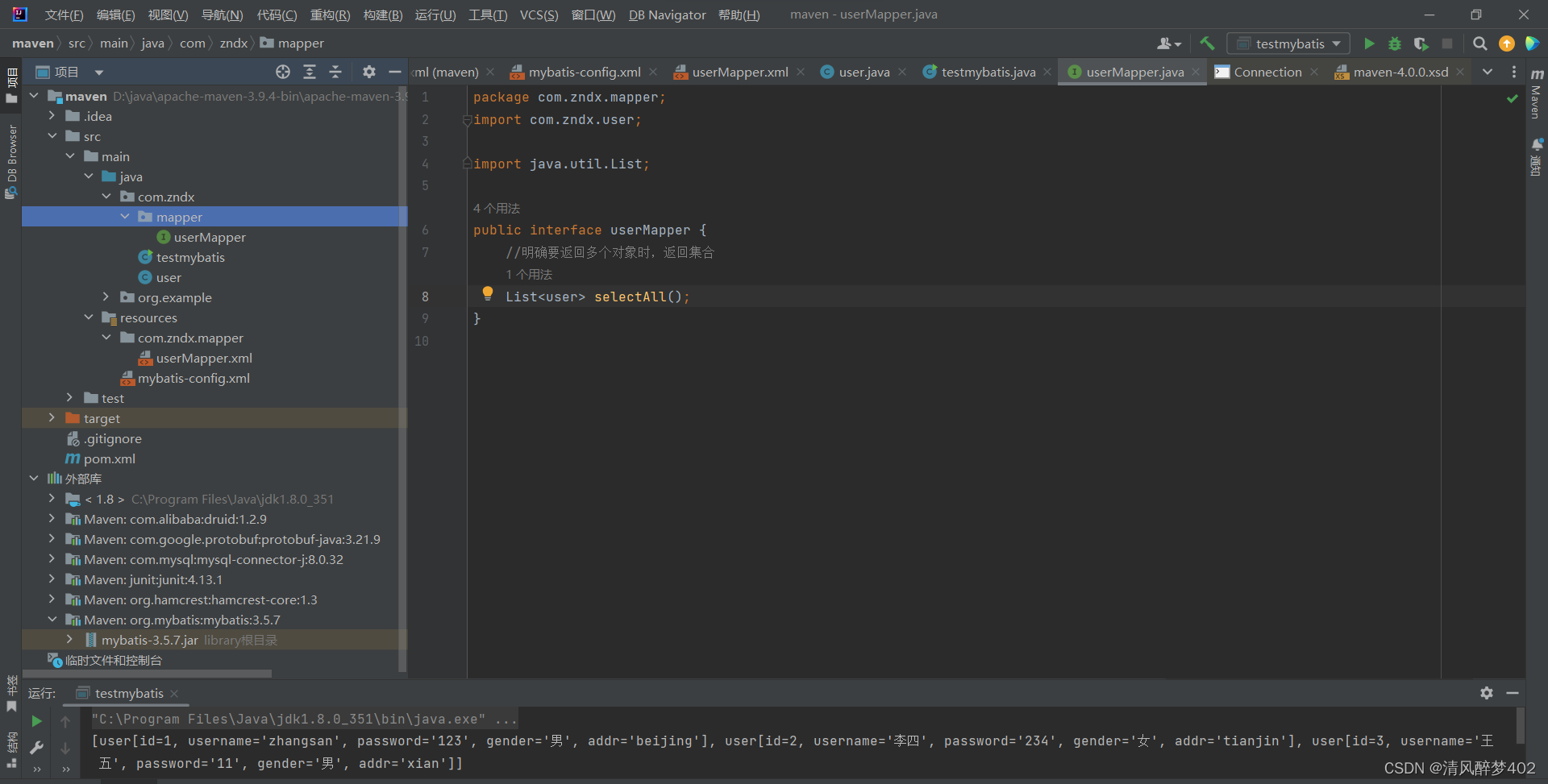1548x784 pixels.
Task: Show hidden editor tabs via the chevron
Action: (x=1488, y=72)
